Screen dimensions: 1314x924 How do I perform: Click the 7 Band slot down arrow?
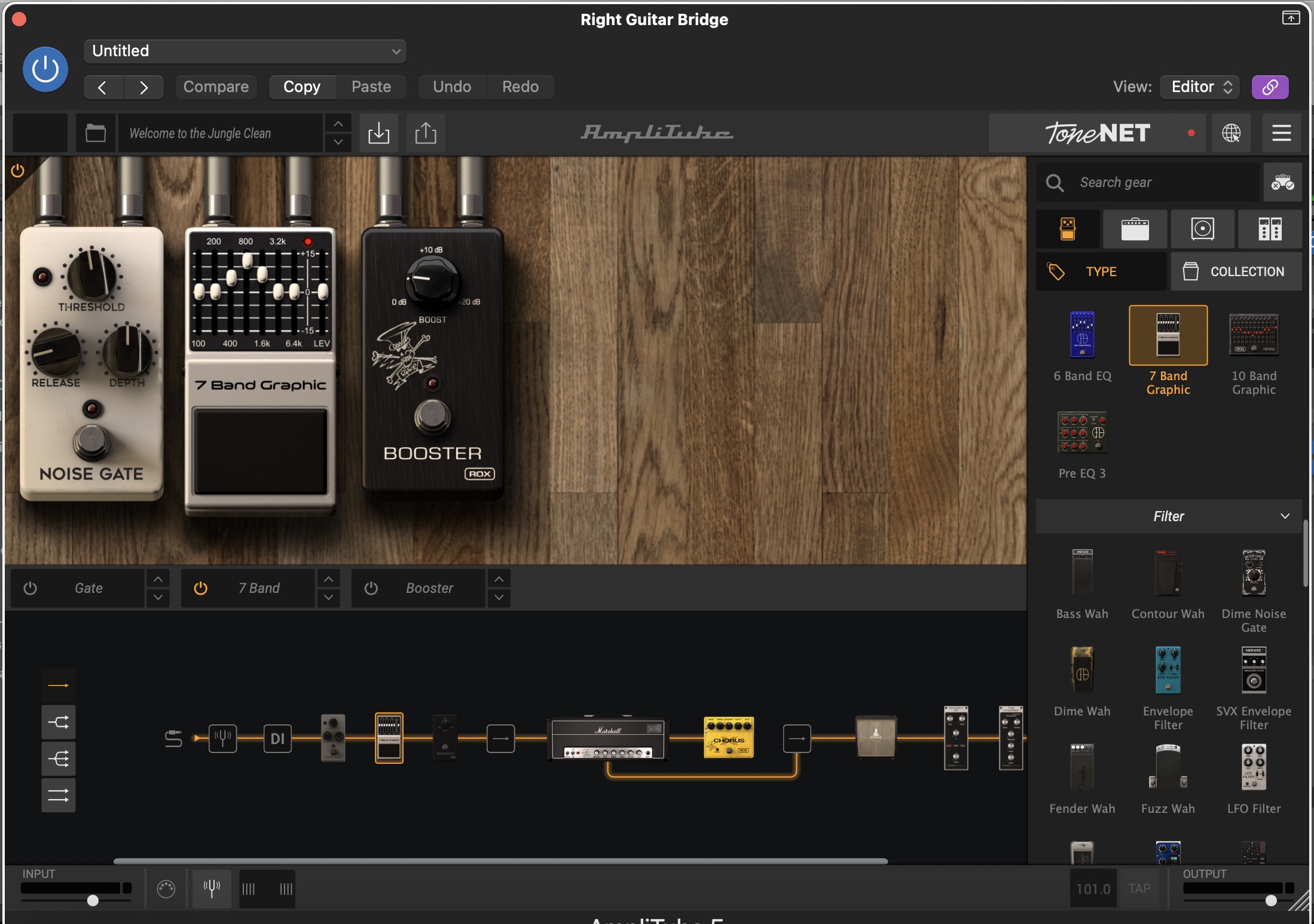pyautogui.click(x=328, y=597)
